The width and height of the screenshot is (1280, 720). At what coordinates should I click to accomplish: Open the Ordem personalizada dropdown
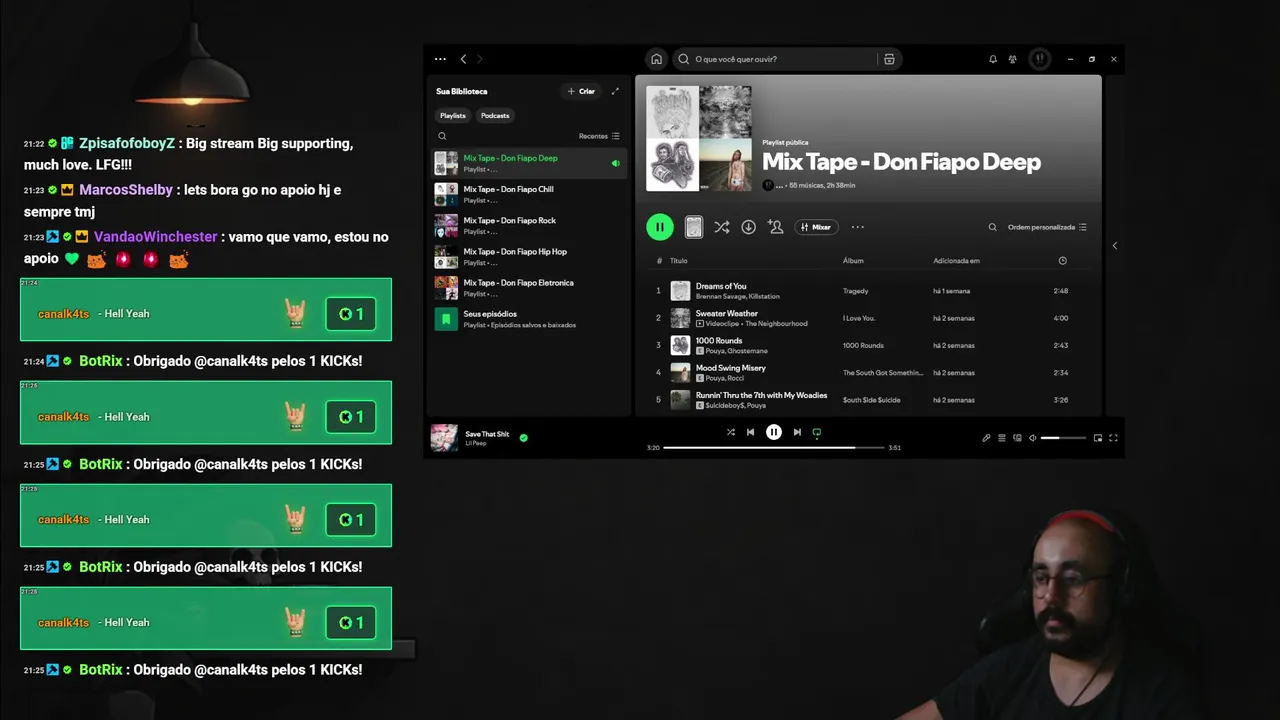coord(1047,227)
